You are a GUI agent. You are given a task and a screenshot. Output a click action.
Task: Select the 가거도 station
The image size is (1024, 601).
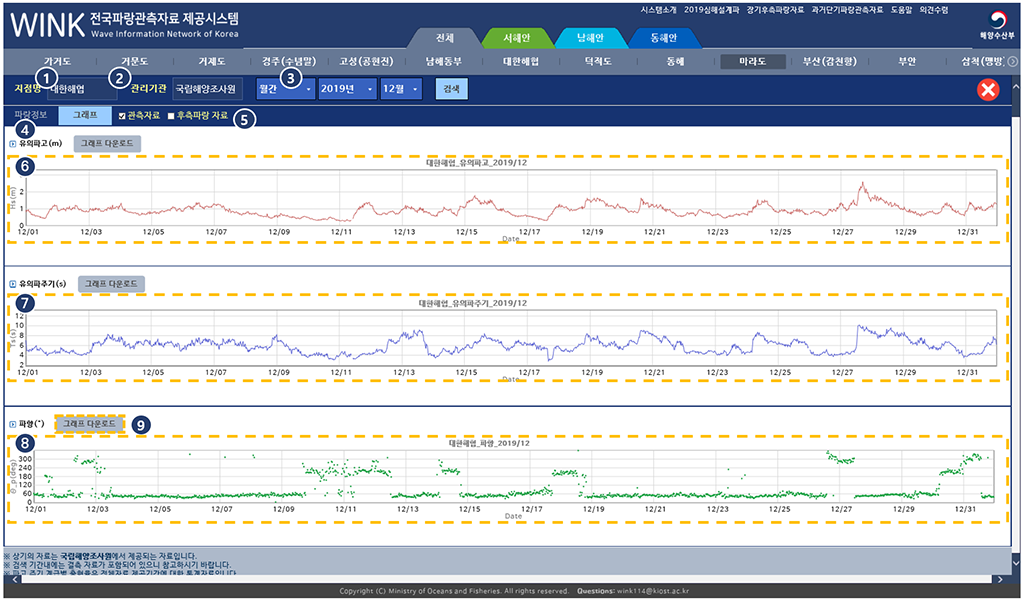(57, 61)
